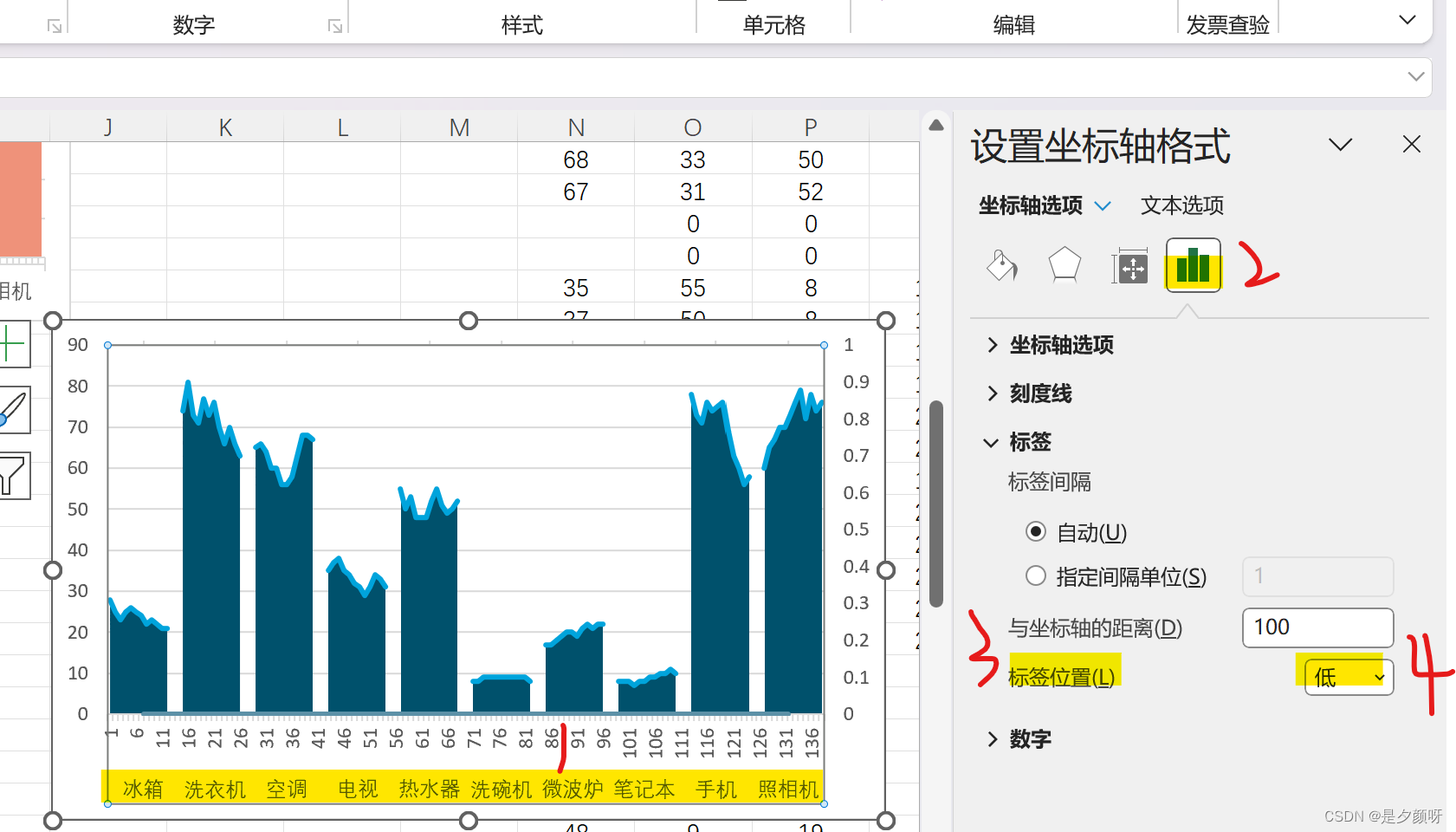
Task: Click cell O with value 33
Action: pos(693,159)
